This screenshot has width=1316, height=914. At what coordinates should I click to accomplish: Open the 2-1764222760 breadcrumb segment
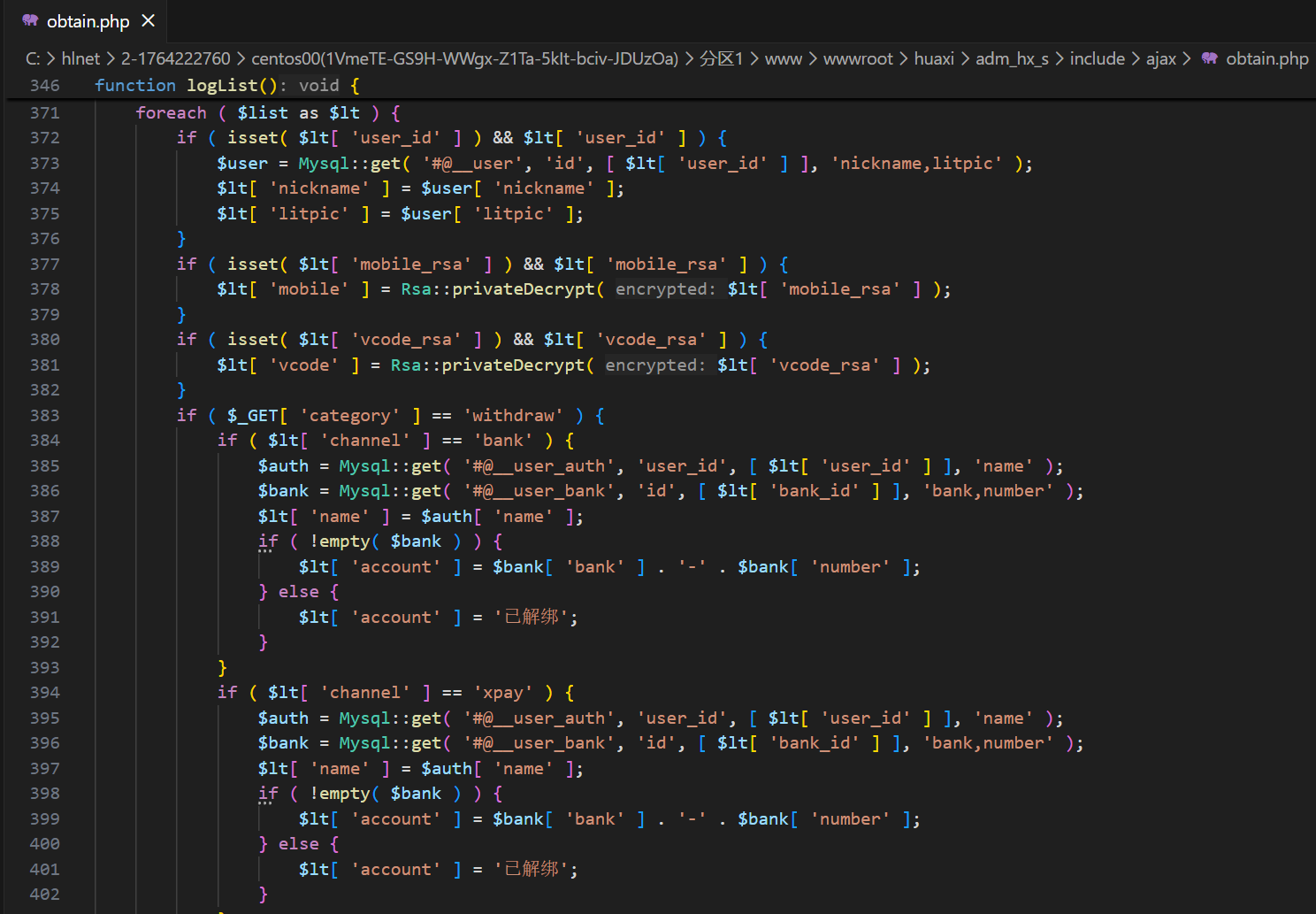(x=175, y=58)
